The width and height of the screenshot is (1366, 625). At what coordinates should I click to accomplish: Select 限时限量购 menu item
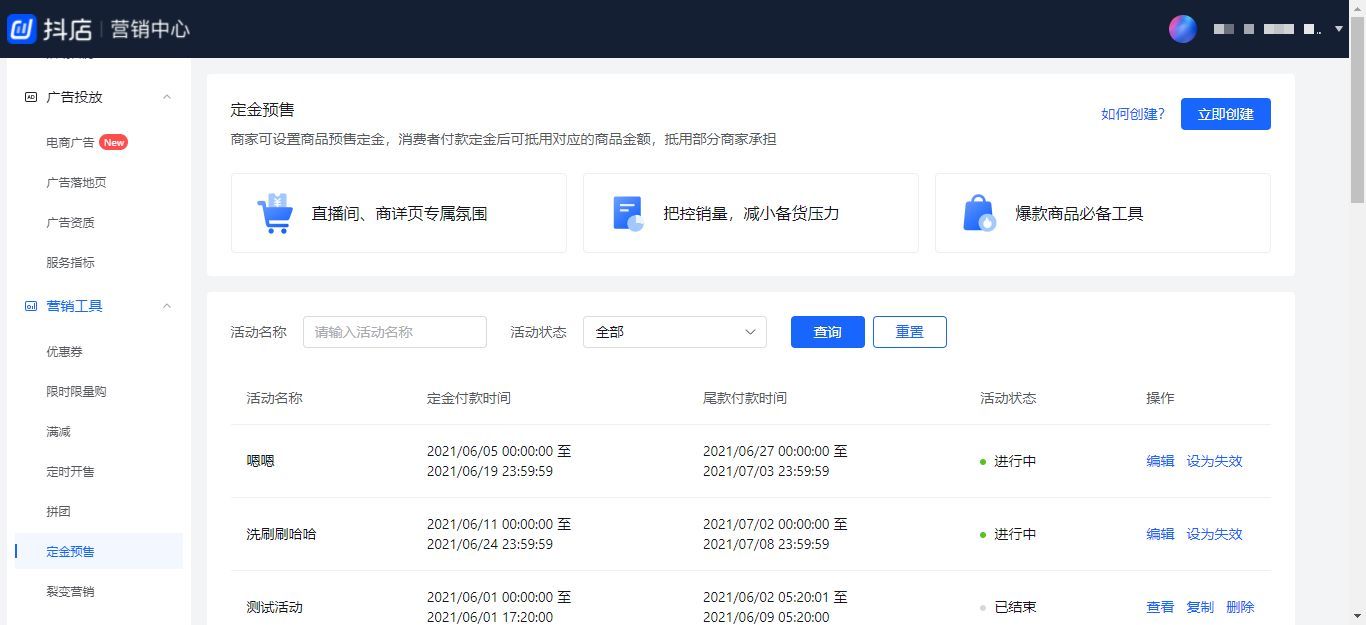(x=76, y=392)
